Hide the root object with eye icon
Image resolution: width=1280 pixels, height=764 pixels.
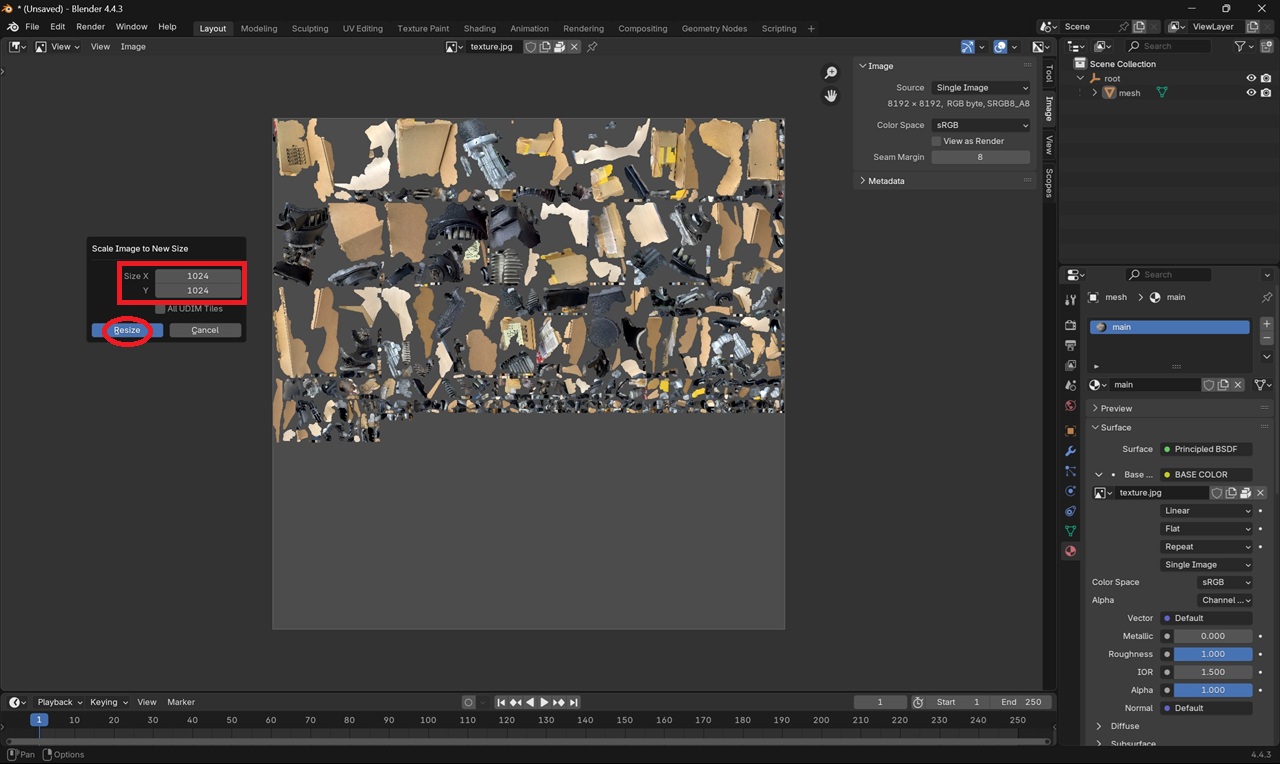pos(1250,78)
